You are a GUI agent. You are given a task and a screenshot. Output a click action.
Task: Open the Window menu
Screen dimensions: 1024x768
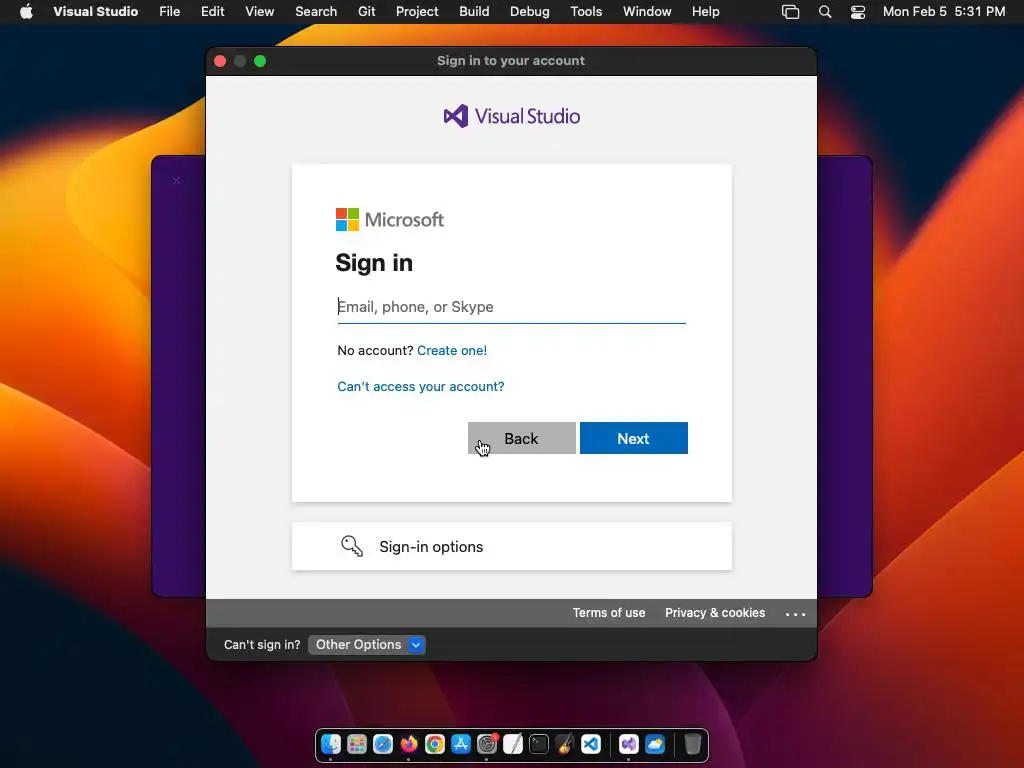tap(647, 11)
